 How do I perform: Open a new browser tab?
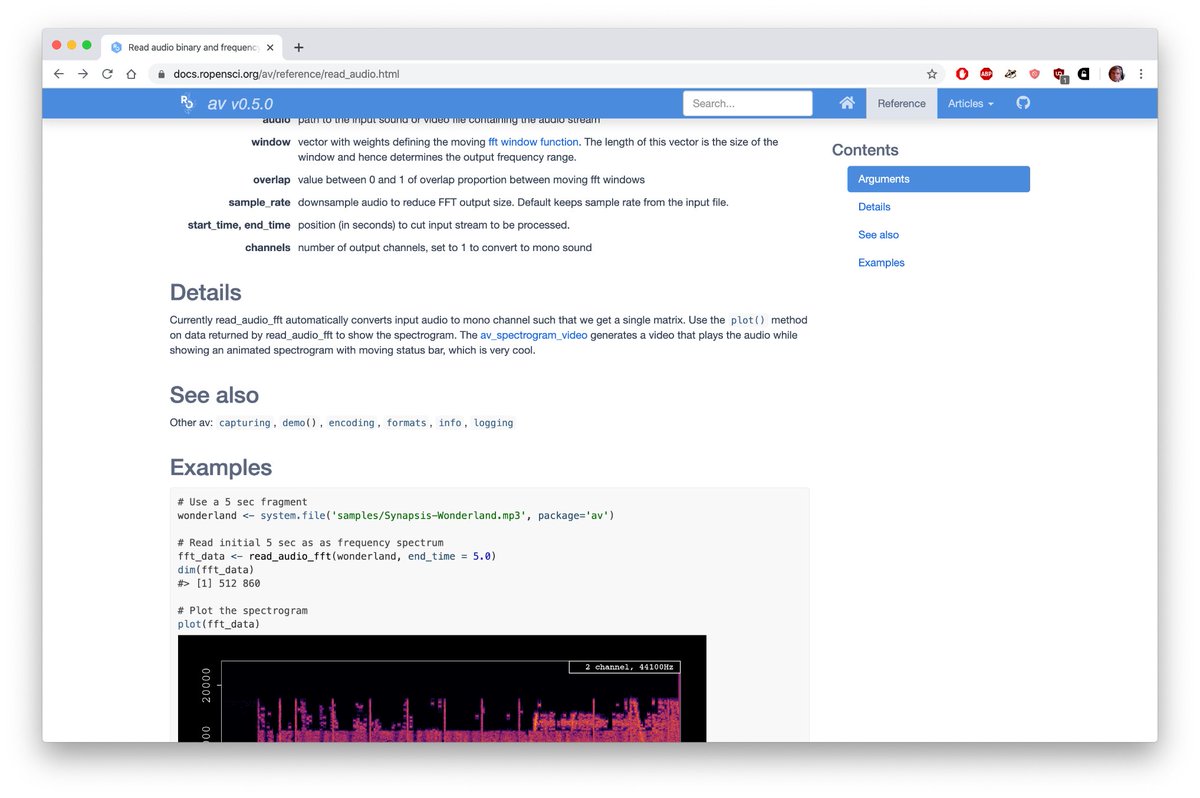298,47
